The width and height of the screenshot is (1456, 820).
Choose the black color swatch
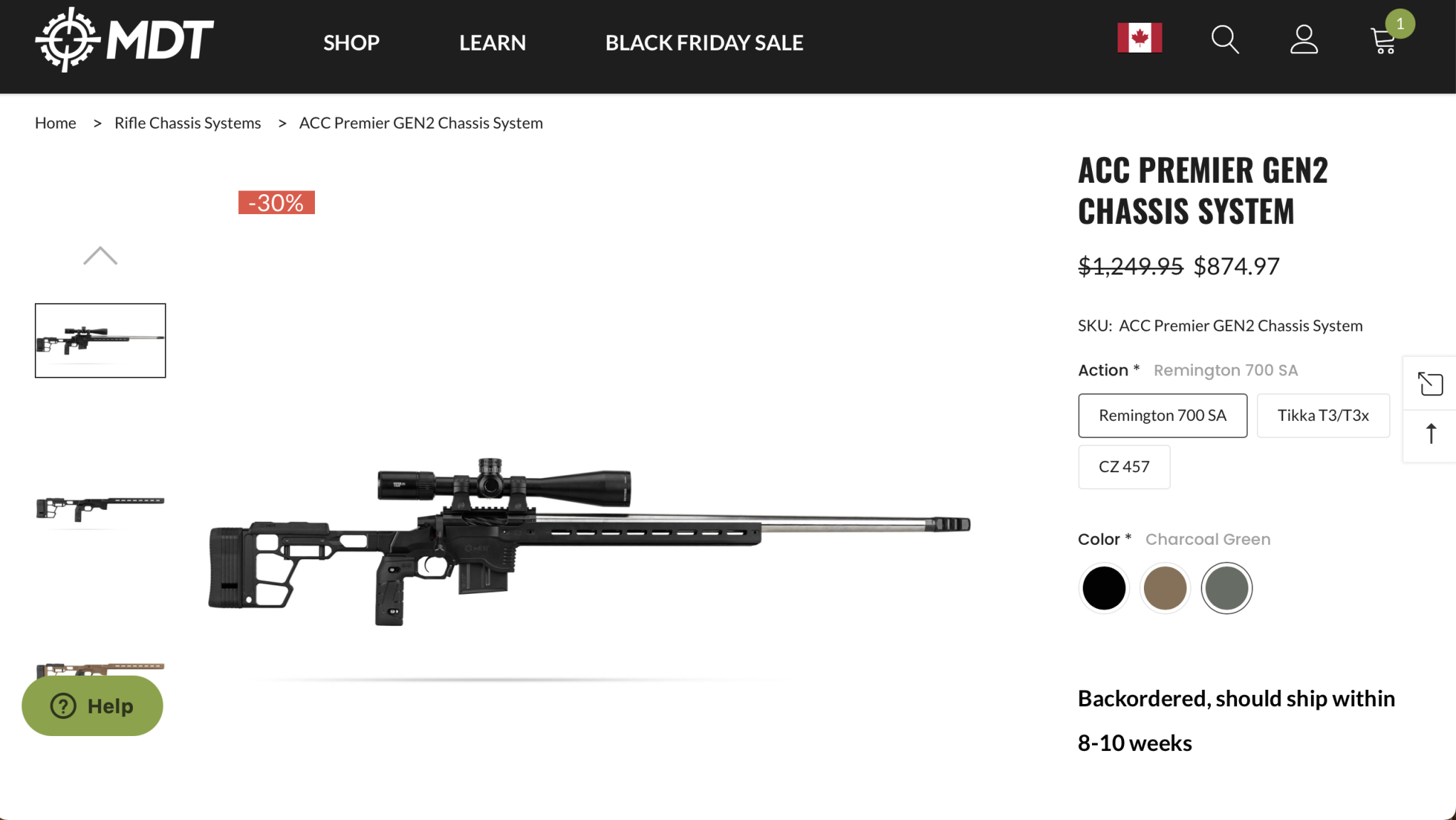(1103, 588)
